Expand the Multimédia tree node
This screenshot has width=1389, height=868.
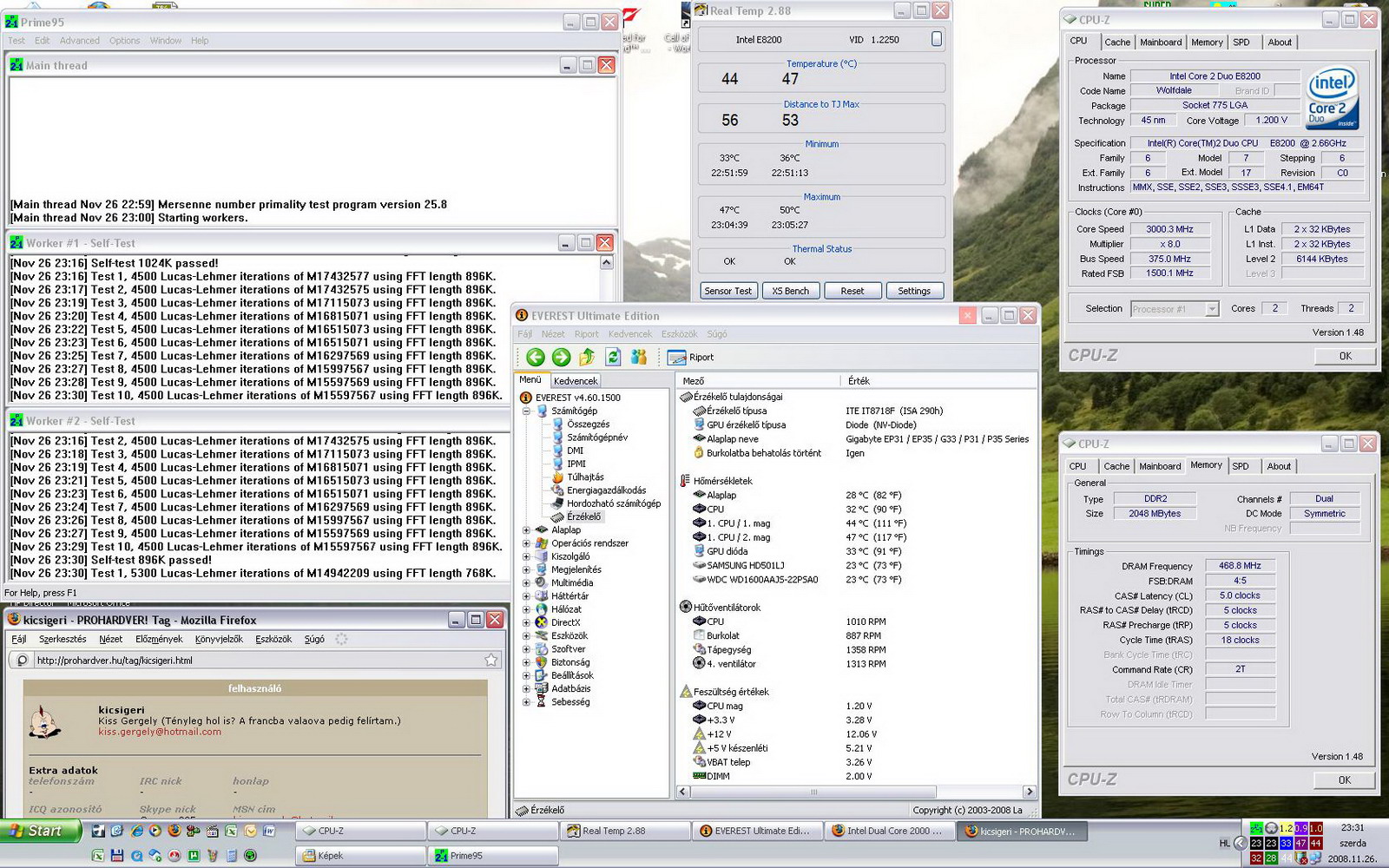point(526,583)
